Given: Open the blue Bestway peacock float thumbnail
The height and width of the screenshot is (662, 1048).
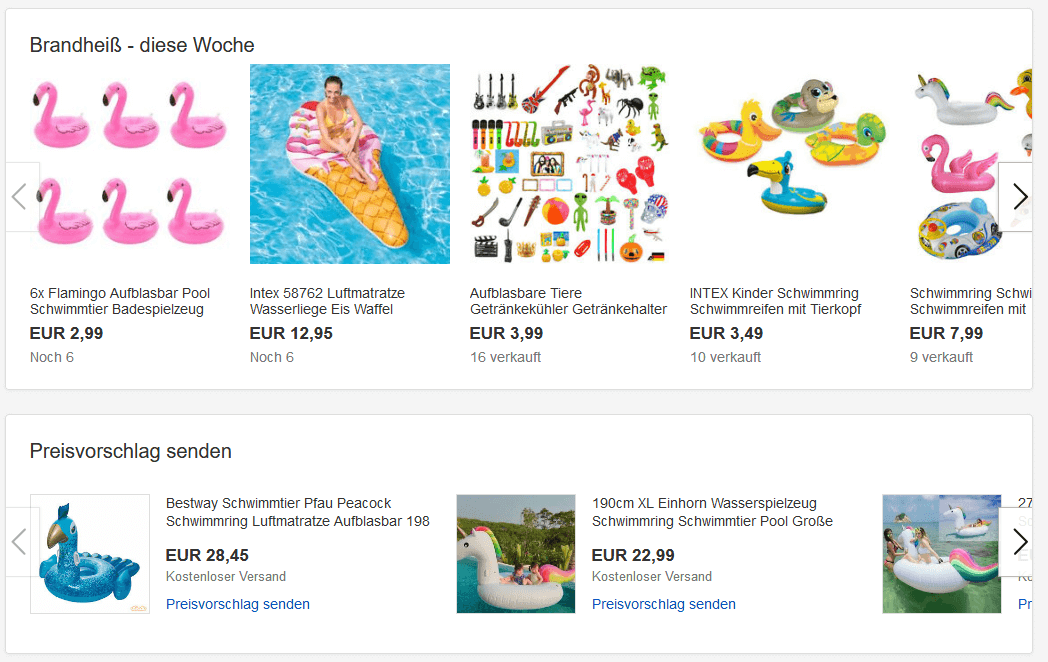Looking at the screenshot, I should point(90,554).
